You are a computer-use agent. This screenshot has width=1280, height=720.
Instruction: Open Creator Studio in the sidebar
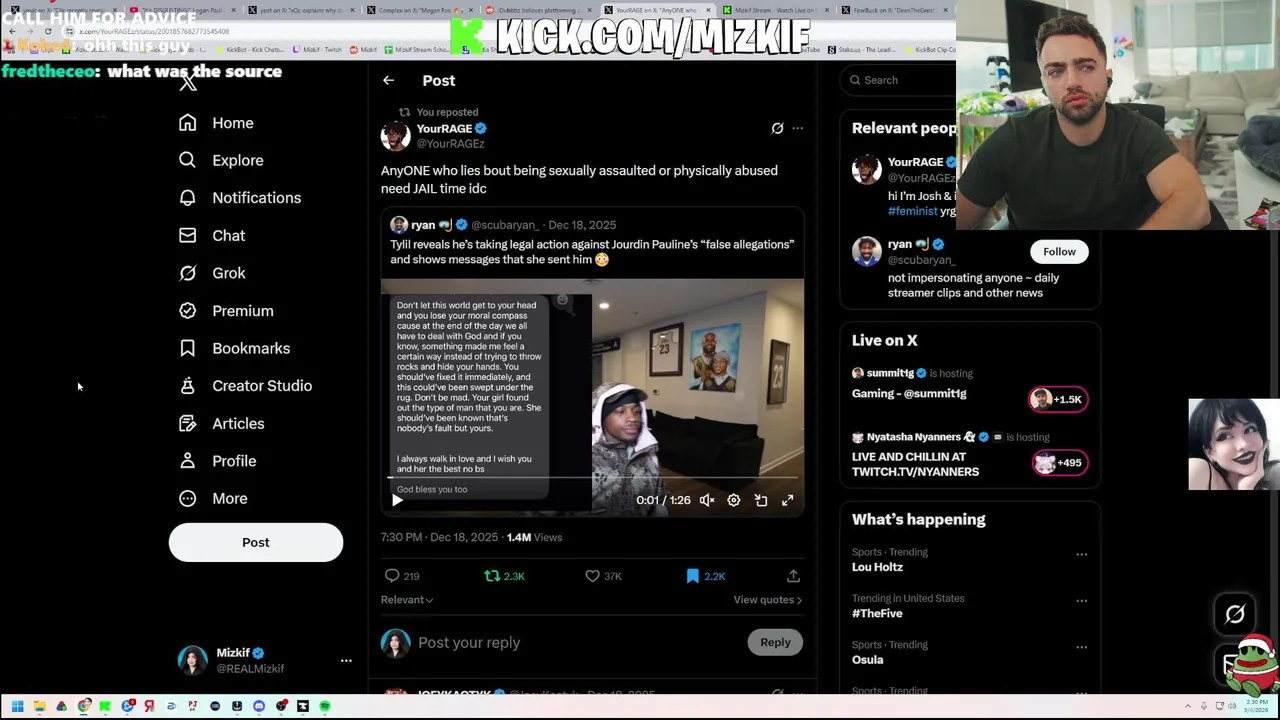coord(245,386)
